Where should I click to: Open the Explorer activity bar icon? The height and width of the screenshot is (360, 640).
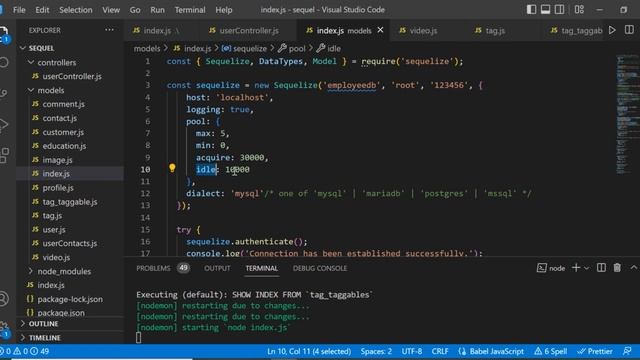pyautogui.click(x=3, y=34)
